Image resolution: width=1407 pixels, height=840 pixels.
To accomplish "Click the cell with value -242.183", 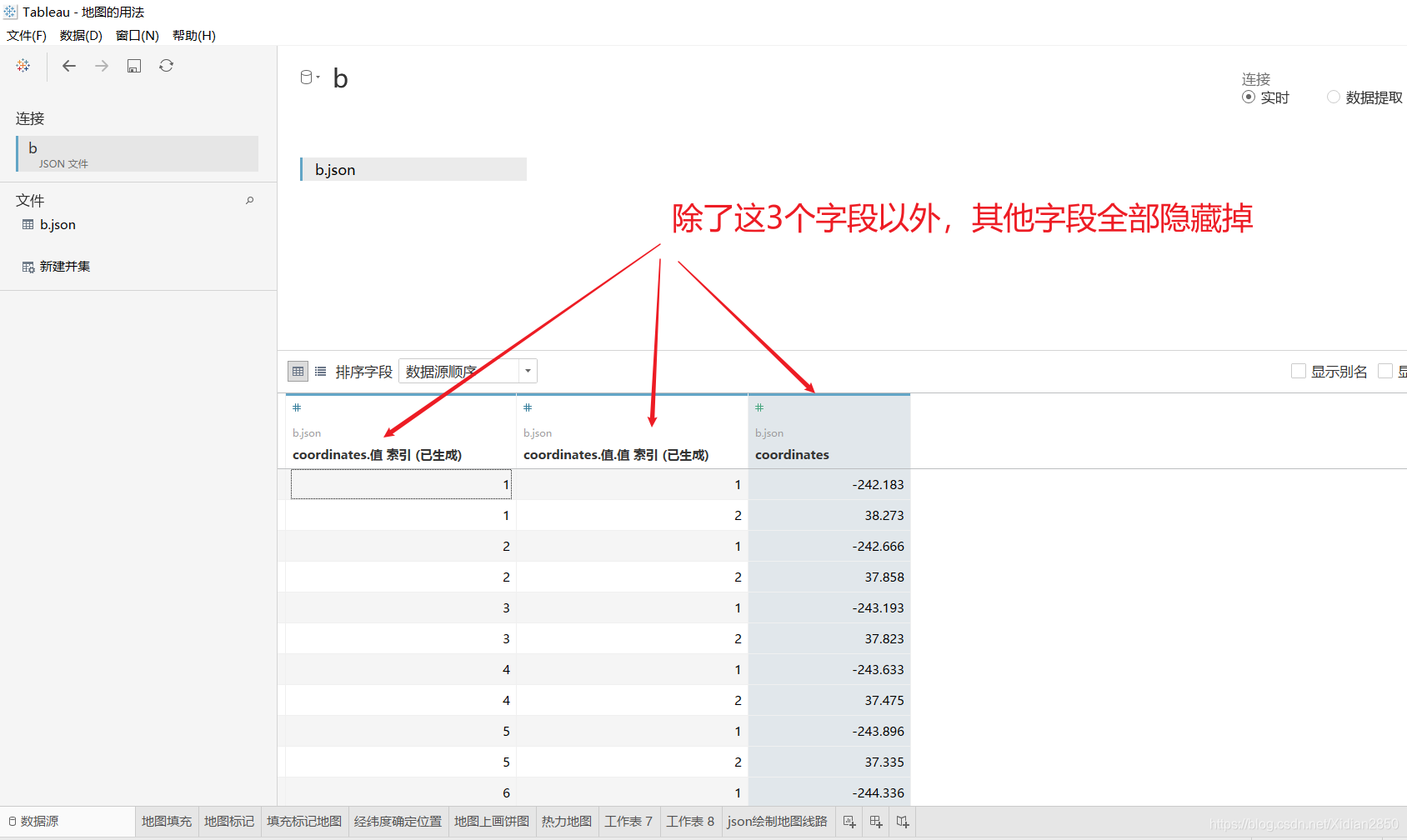I will (x=829, y=484).
